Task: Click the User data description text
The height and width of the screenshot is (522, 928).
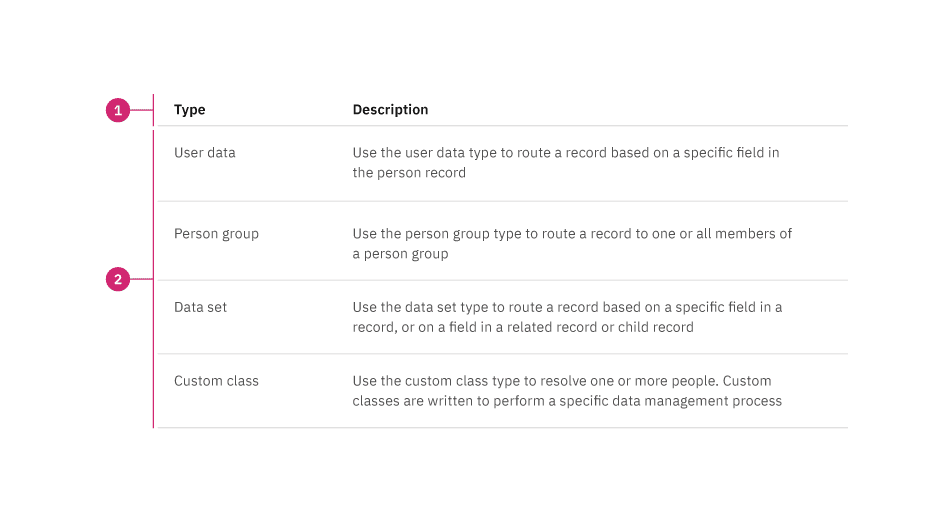Action: [x=565, y=163]
